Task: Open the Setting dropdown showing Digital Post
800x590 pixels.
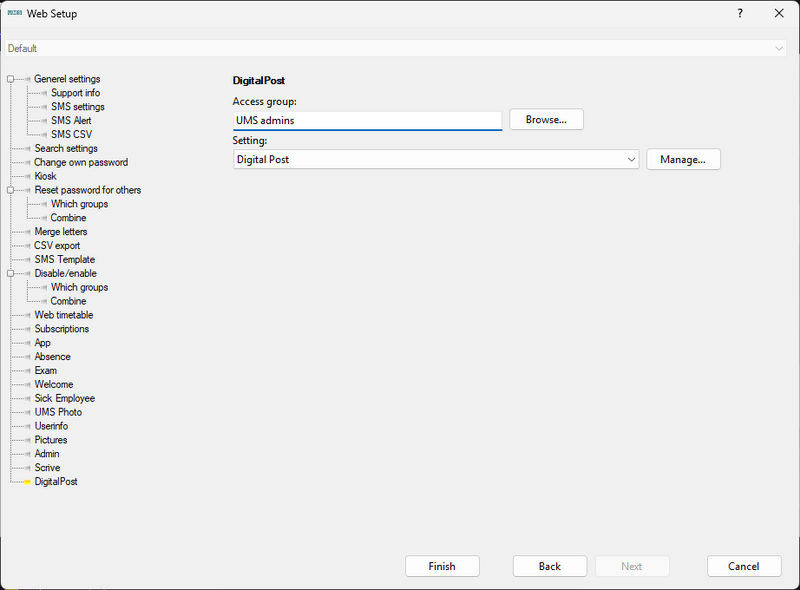Action: [631, 159]
